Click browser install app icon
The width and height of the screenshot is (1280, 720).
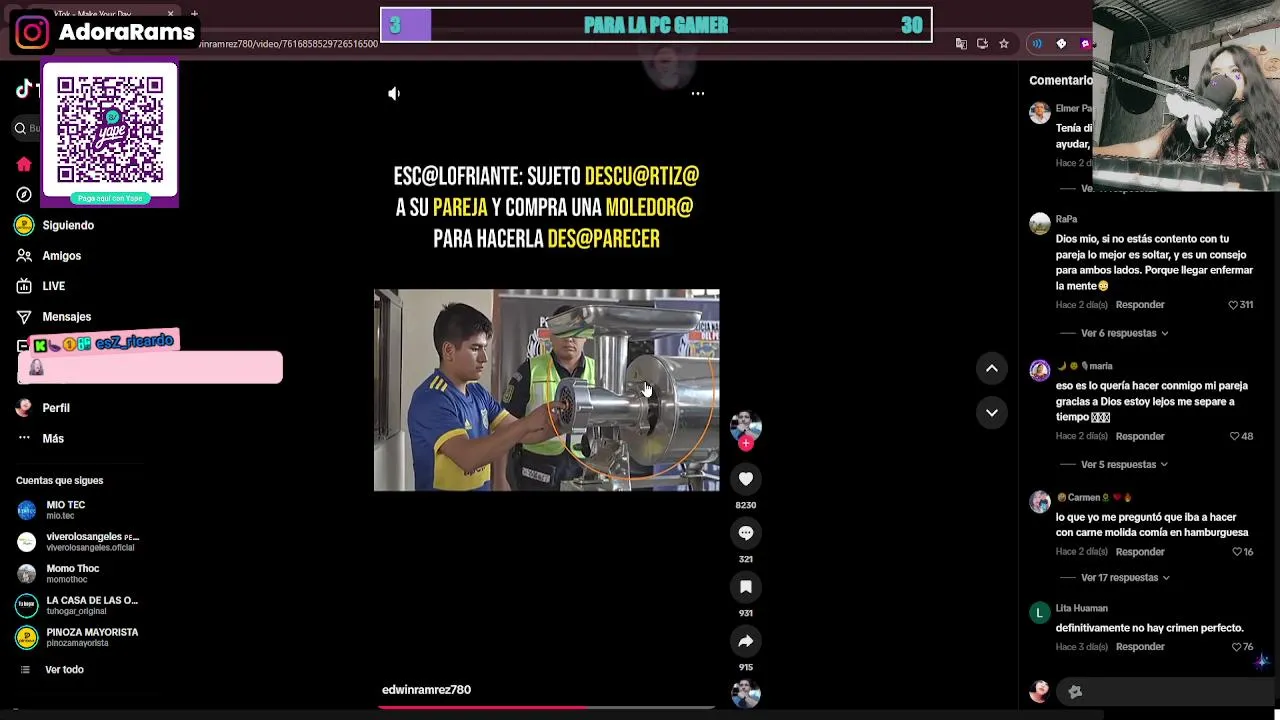982,44
